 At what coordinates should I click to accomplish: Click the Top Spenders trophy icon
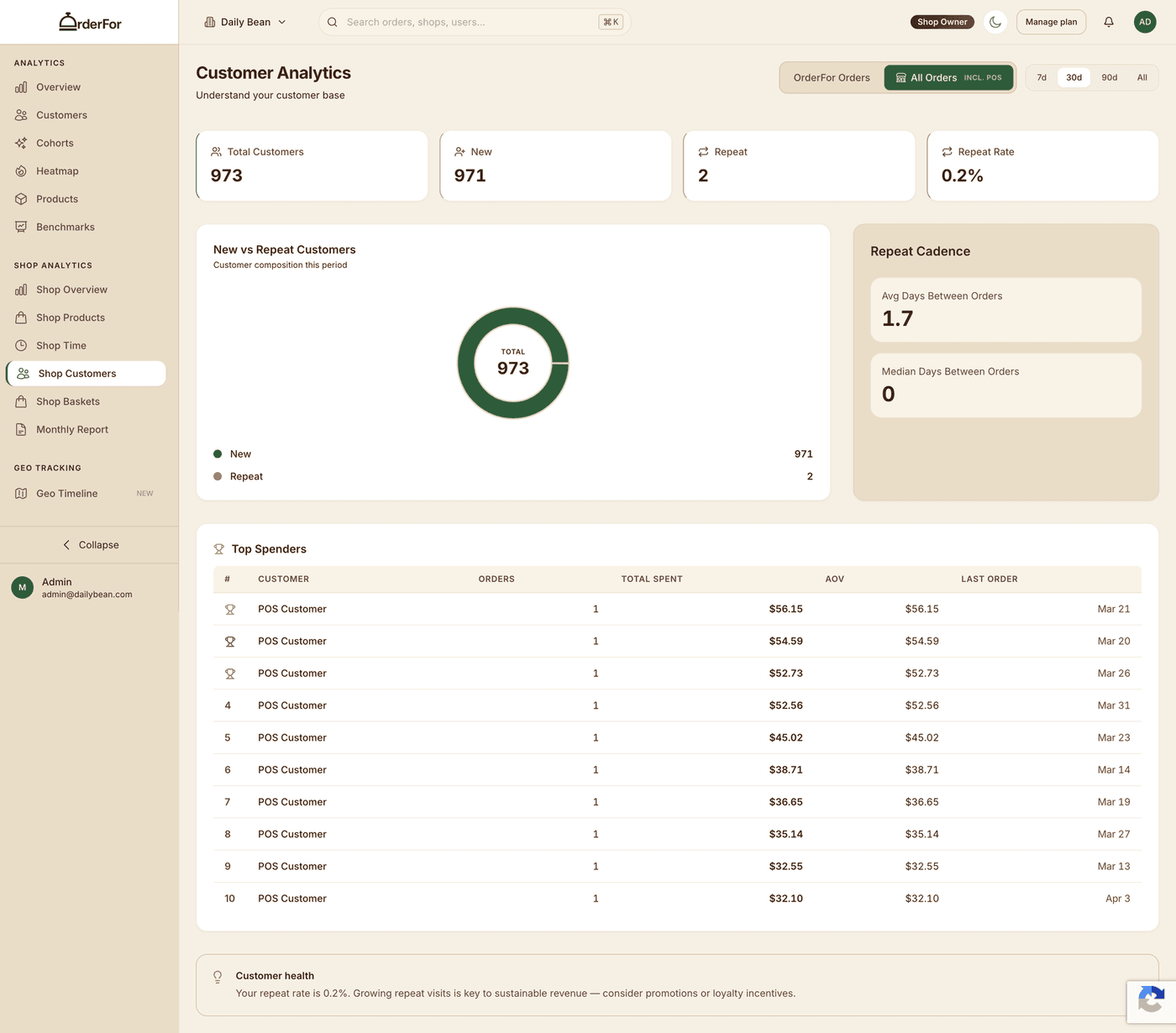219,549
